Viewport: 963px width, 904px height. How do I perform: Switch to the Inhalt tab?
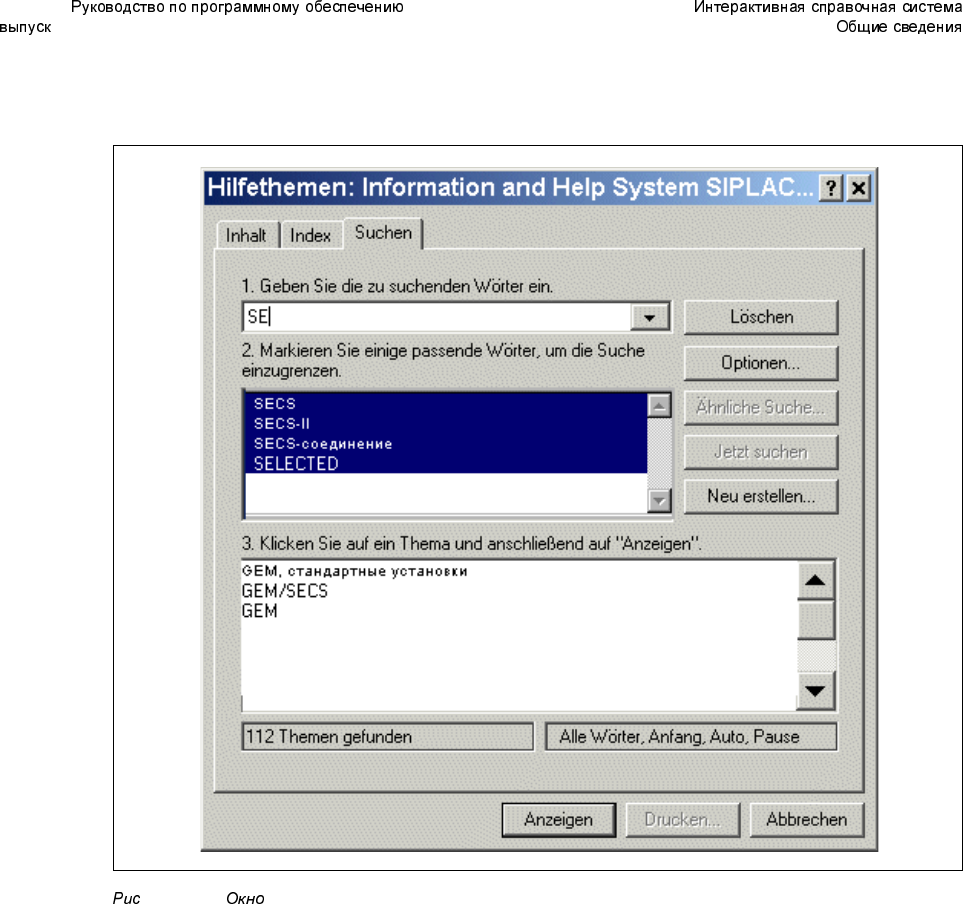[246, 235]
